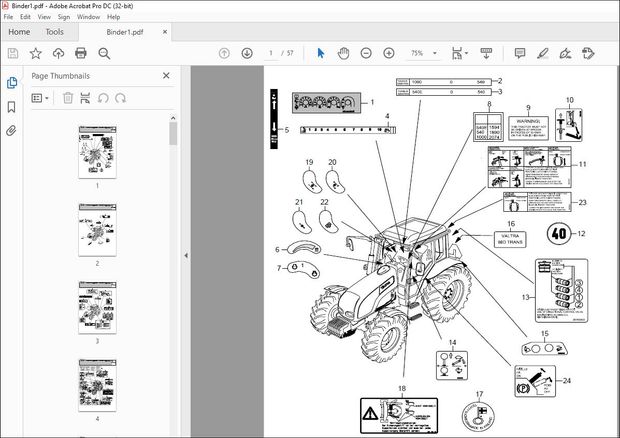
Task: Open Page Thumbnails sidebar icon
Action: [x=12, y=83]
